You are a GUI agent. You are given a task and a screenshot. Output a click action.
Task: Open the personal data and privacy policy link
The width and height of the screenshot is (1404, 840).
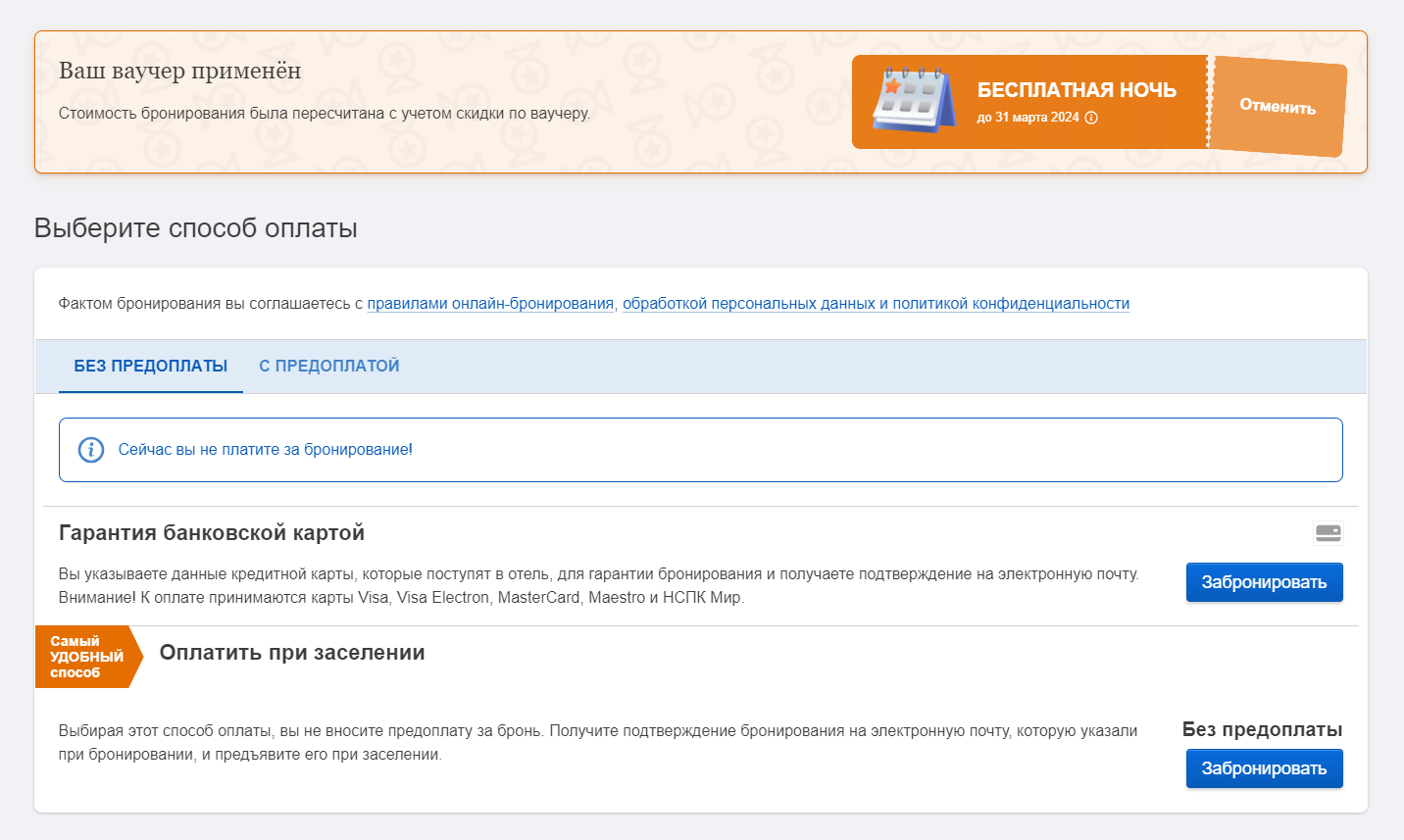click(x=876, y=304)
